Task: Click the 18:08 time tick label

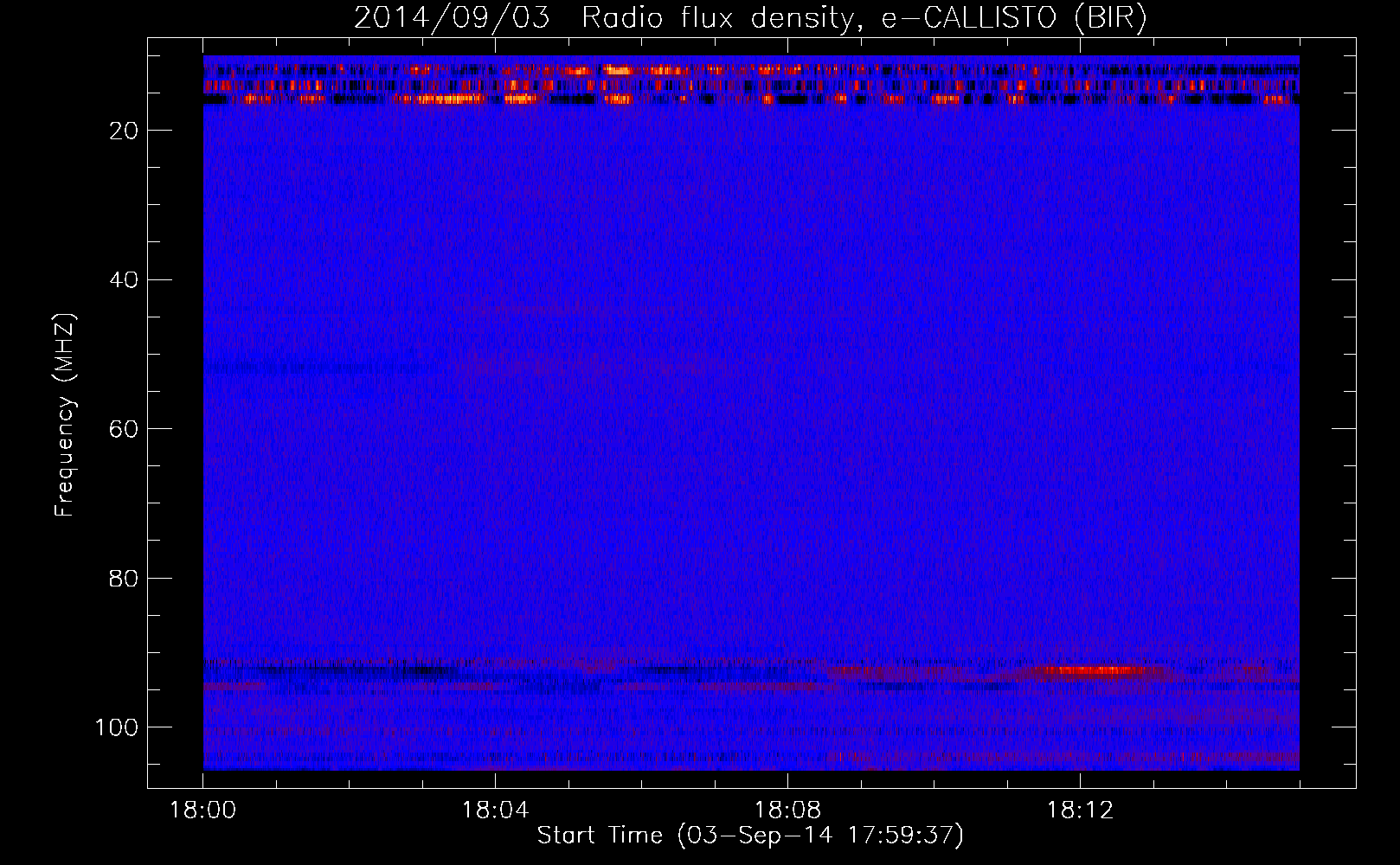Action: coord(787,811)
